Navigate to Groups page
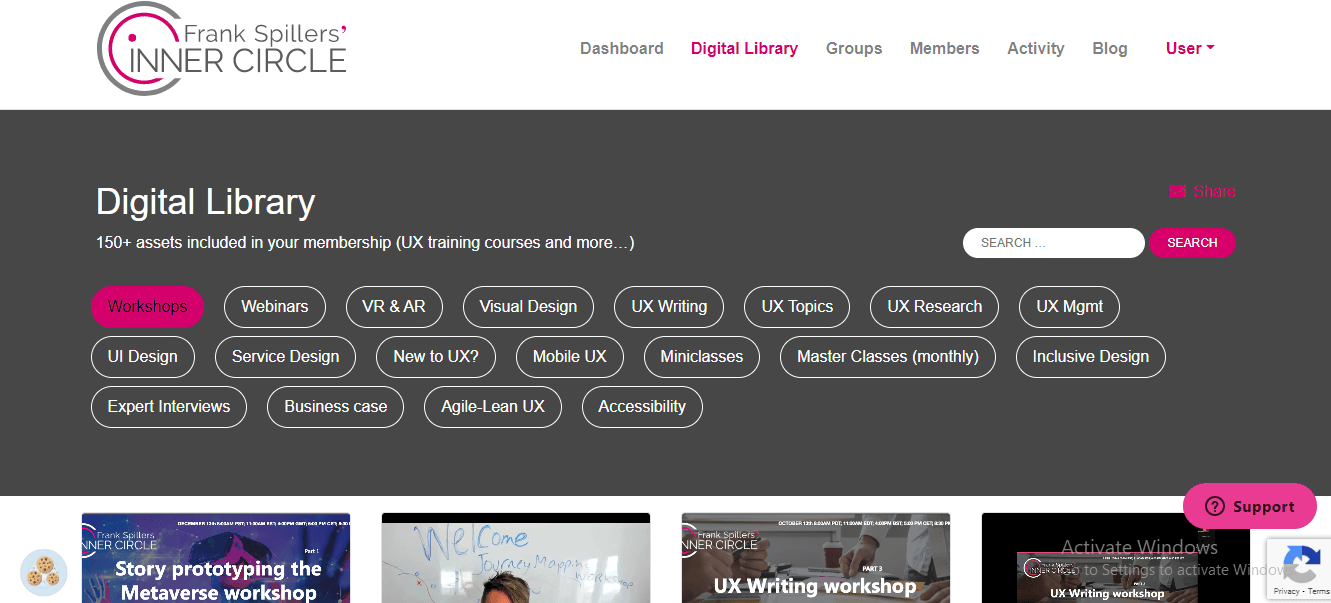 (x=854, y=48)
